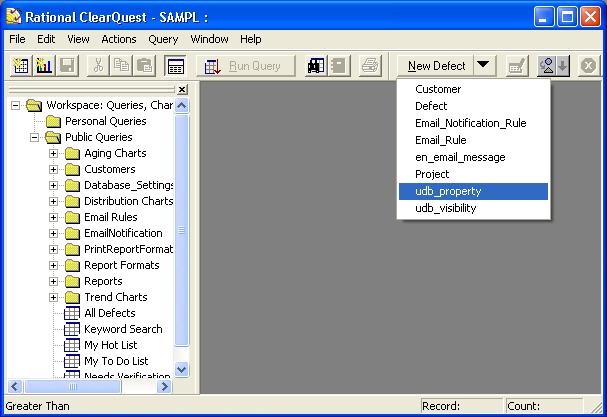Viewport: 607px width, 417px height.
Task: Open the File menu
Action: coord(17,39)
